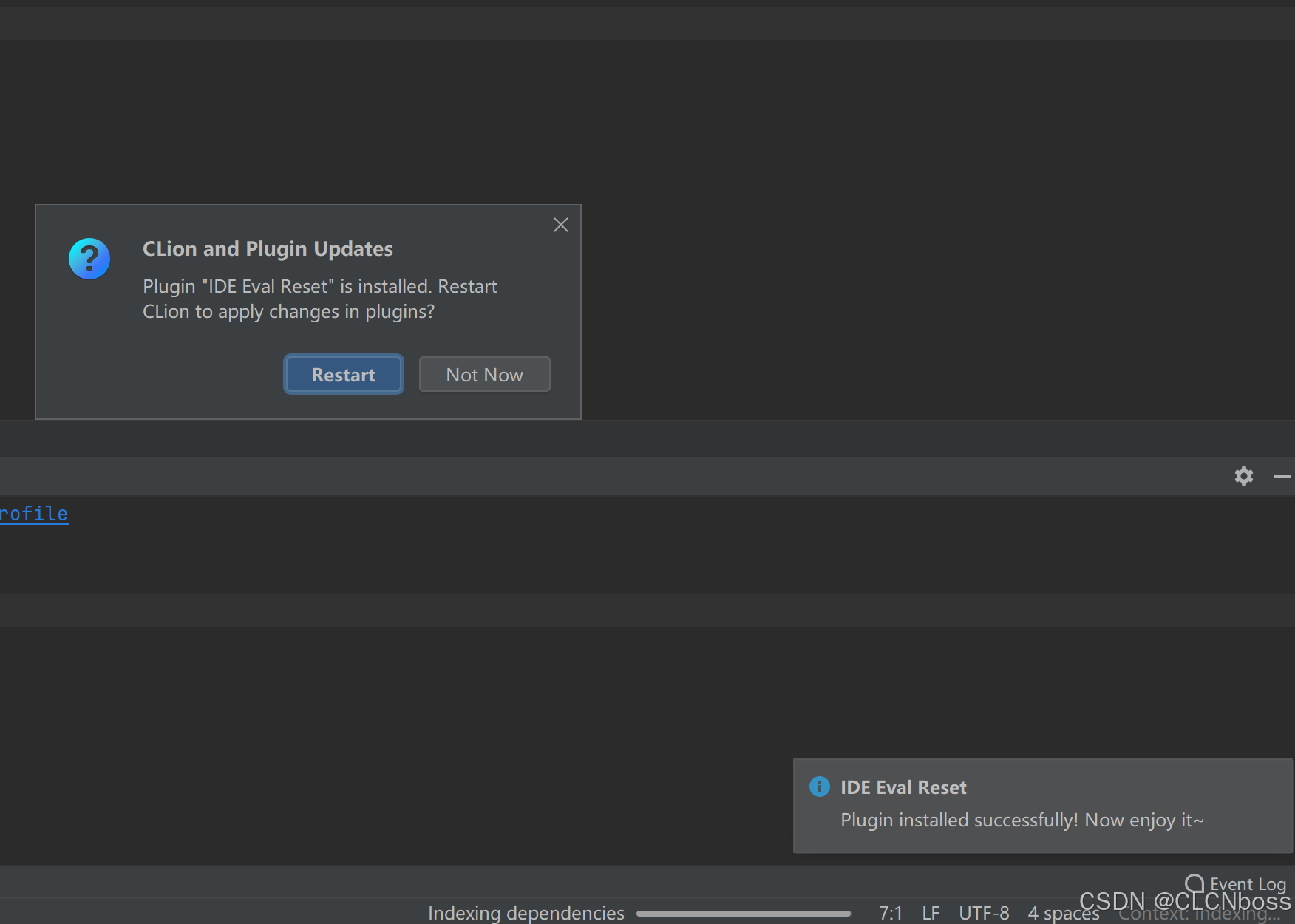Image resolution: width=1295 pixels, height=924 pixels.
Task: Click the blue question mark dialog icon
Action: point(89,259)
